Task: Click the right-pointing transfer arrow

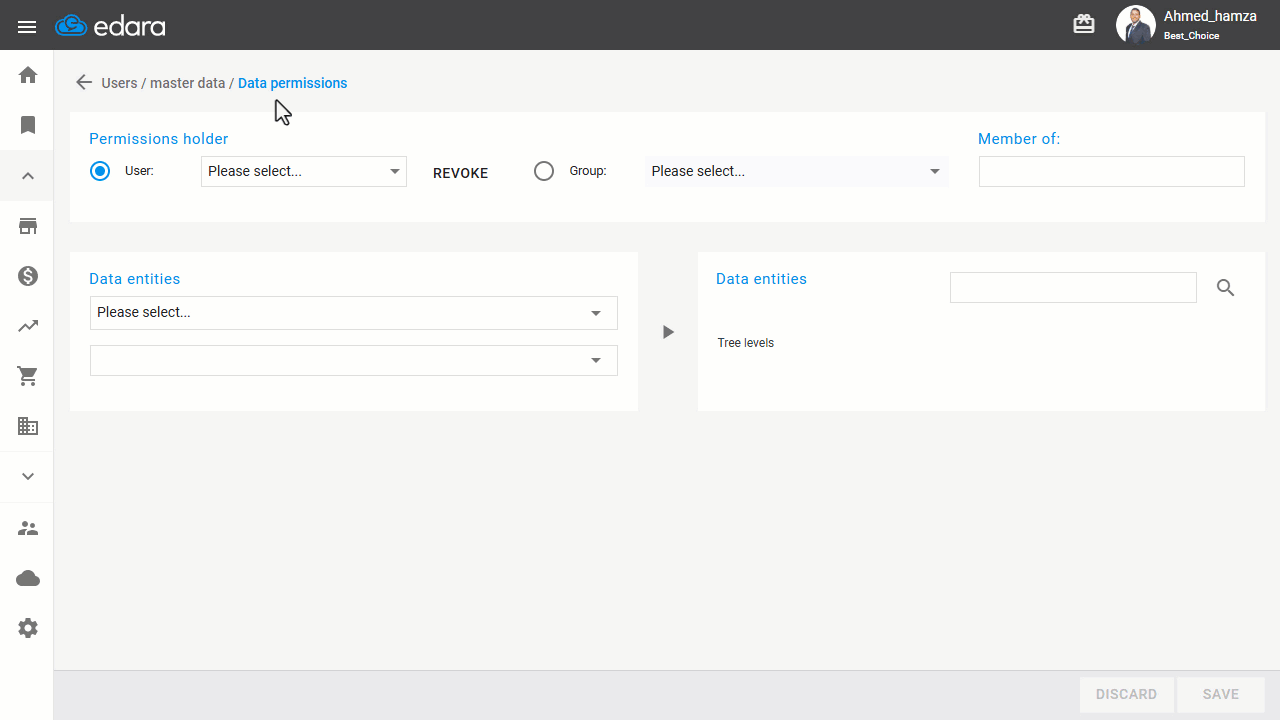Action: point(669,332)
